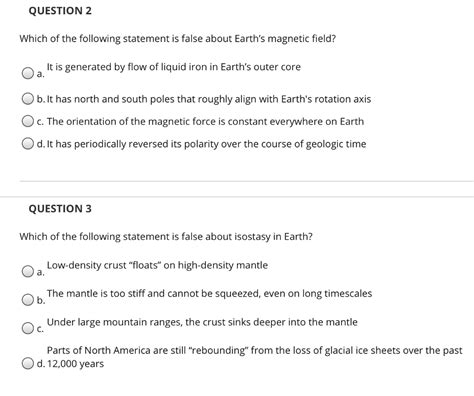Select radio button a for Question 2
This screenshot has width=474, height=396.
[x=28, y=73]
